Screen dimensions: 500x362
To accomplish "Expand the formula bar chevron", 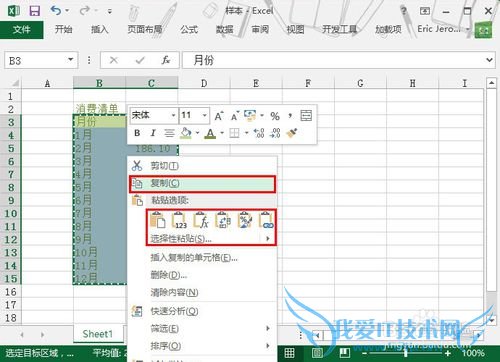I will 489,60.
